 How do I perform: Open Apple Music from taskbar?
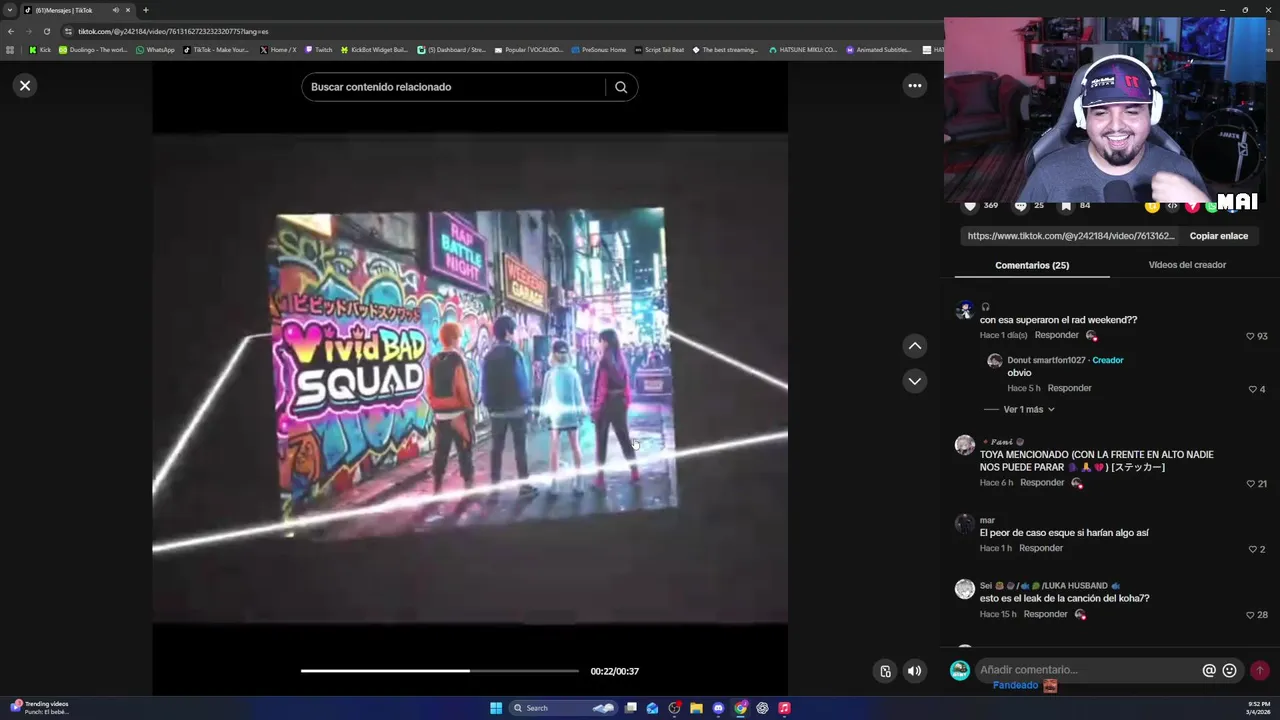tap(784, 708)
